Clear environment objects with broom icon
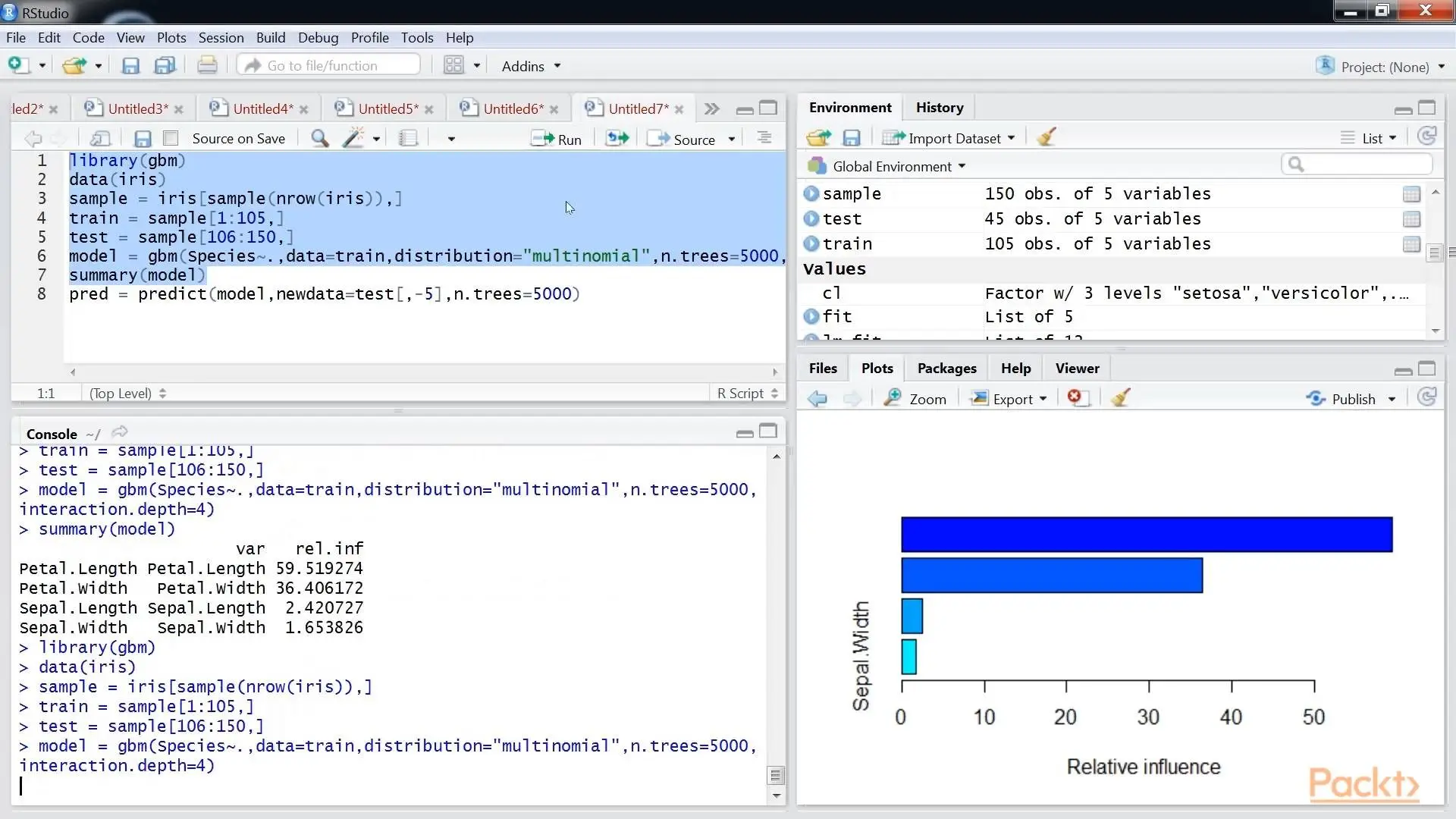The width and height of the screenshot is (1456, 819). click(1046, 137)
